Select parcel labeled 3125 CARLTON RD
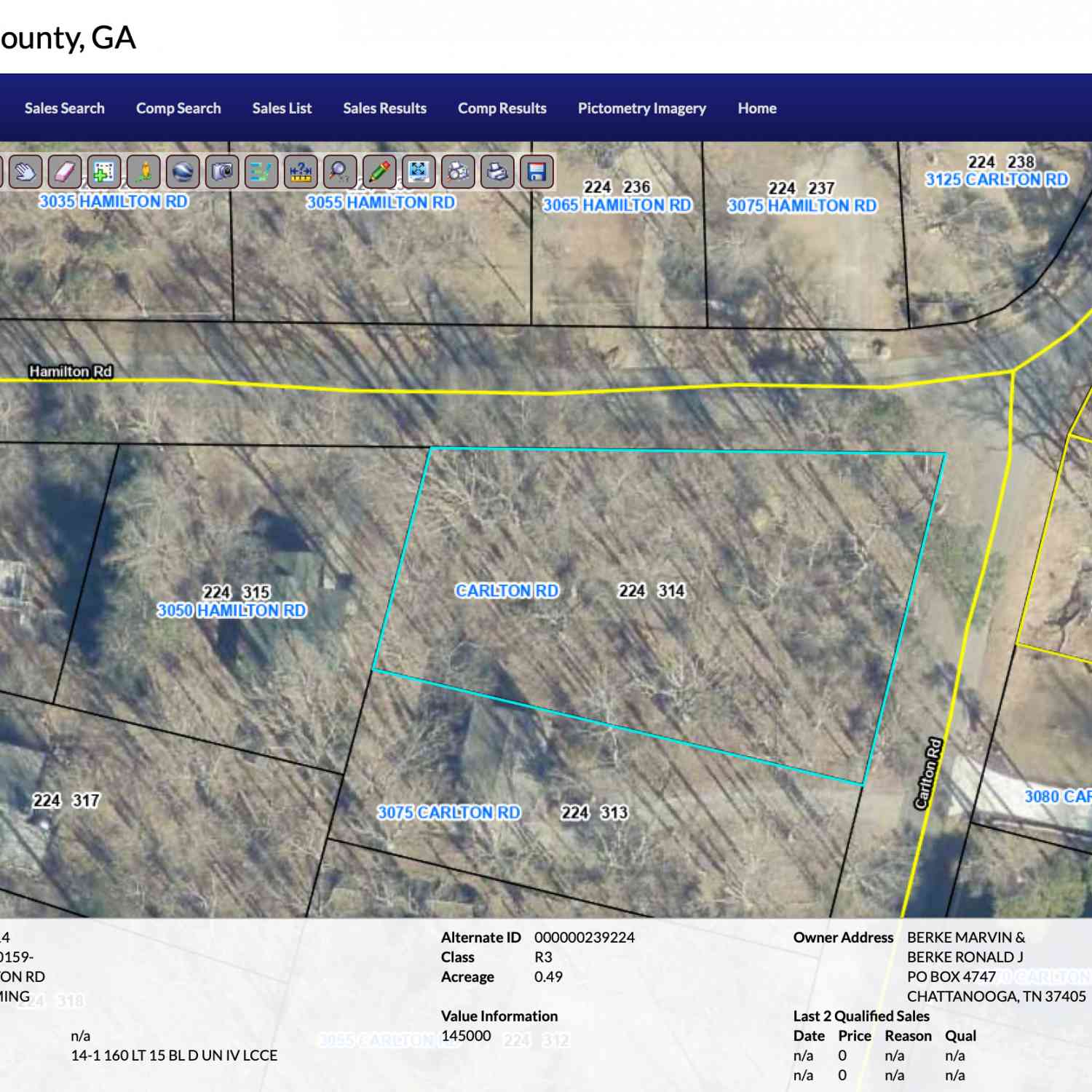The width and height of the screenshot is (1092, 1092). [x=997, y=180]
